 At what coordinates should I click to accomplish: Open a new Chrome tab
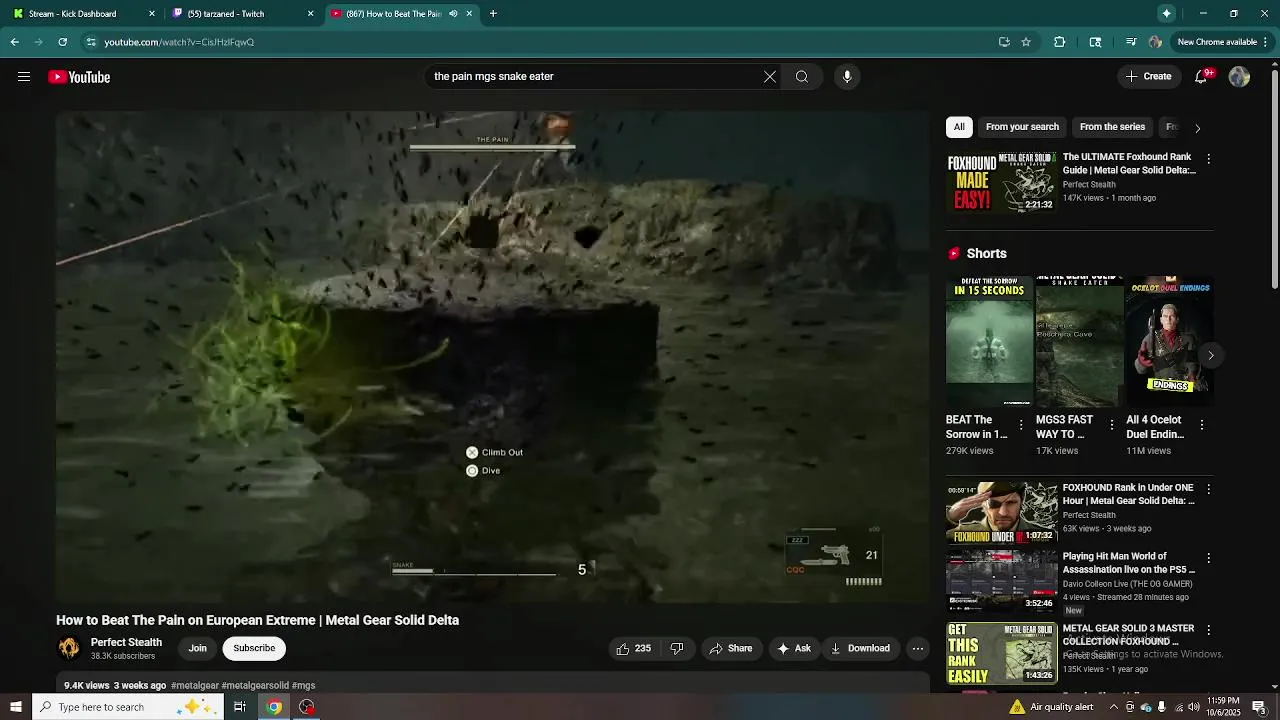pyautogui.click(x=493, y=14)
